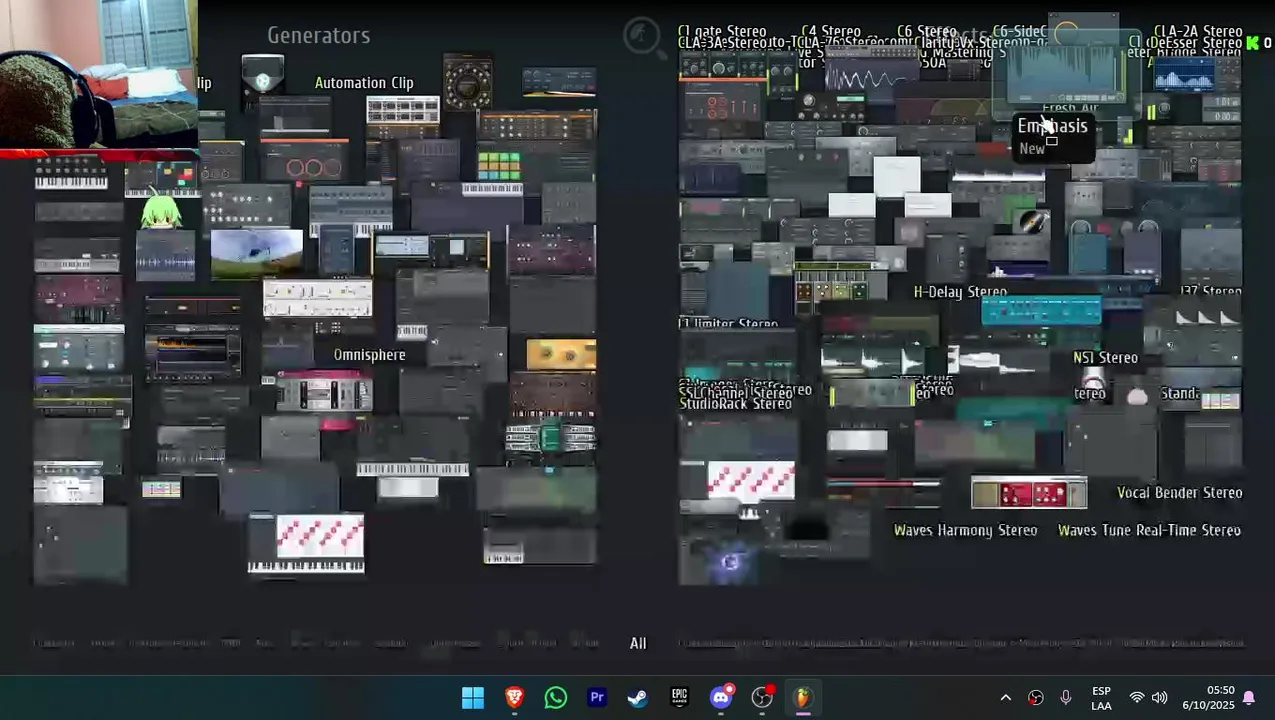Choose the NS1 Stereo effect
The width and height of the screenshot is (1275, 720).
1105,357
